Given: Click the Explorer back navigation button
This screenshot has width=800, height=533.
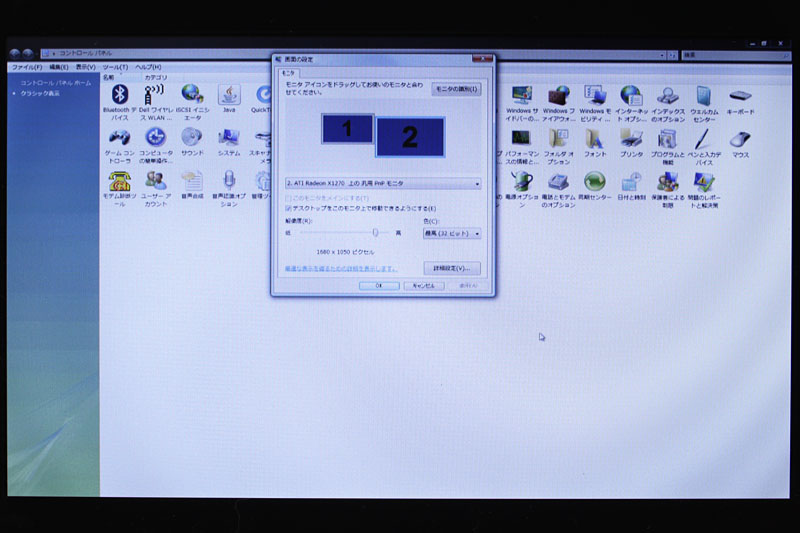Looking at the screenshot, I should point(15,54).
